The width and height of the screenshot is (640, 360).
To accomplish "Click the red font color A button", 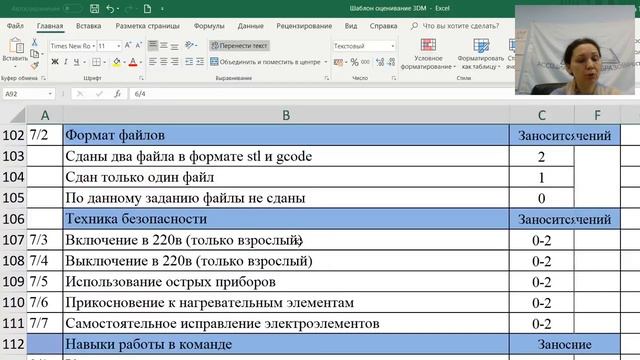I will 133,62.
